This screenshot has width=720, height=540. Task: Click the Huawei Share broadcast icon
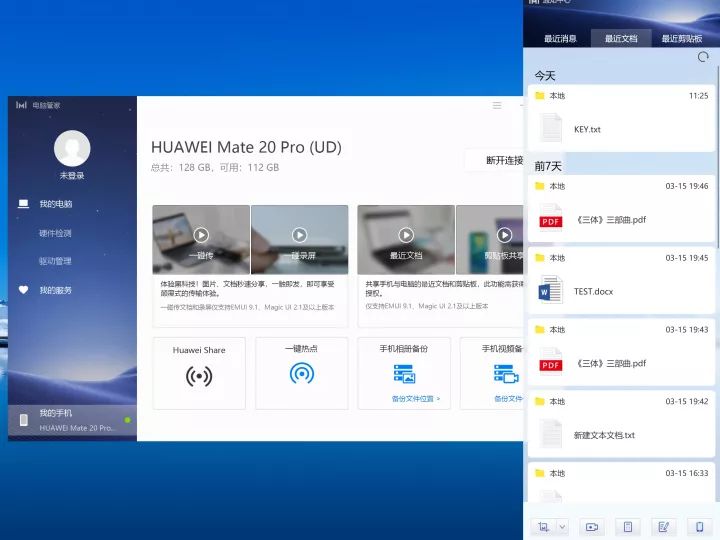(199, 376)
